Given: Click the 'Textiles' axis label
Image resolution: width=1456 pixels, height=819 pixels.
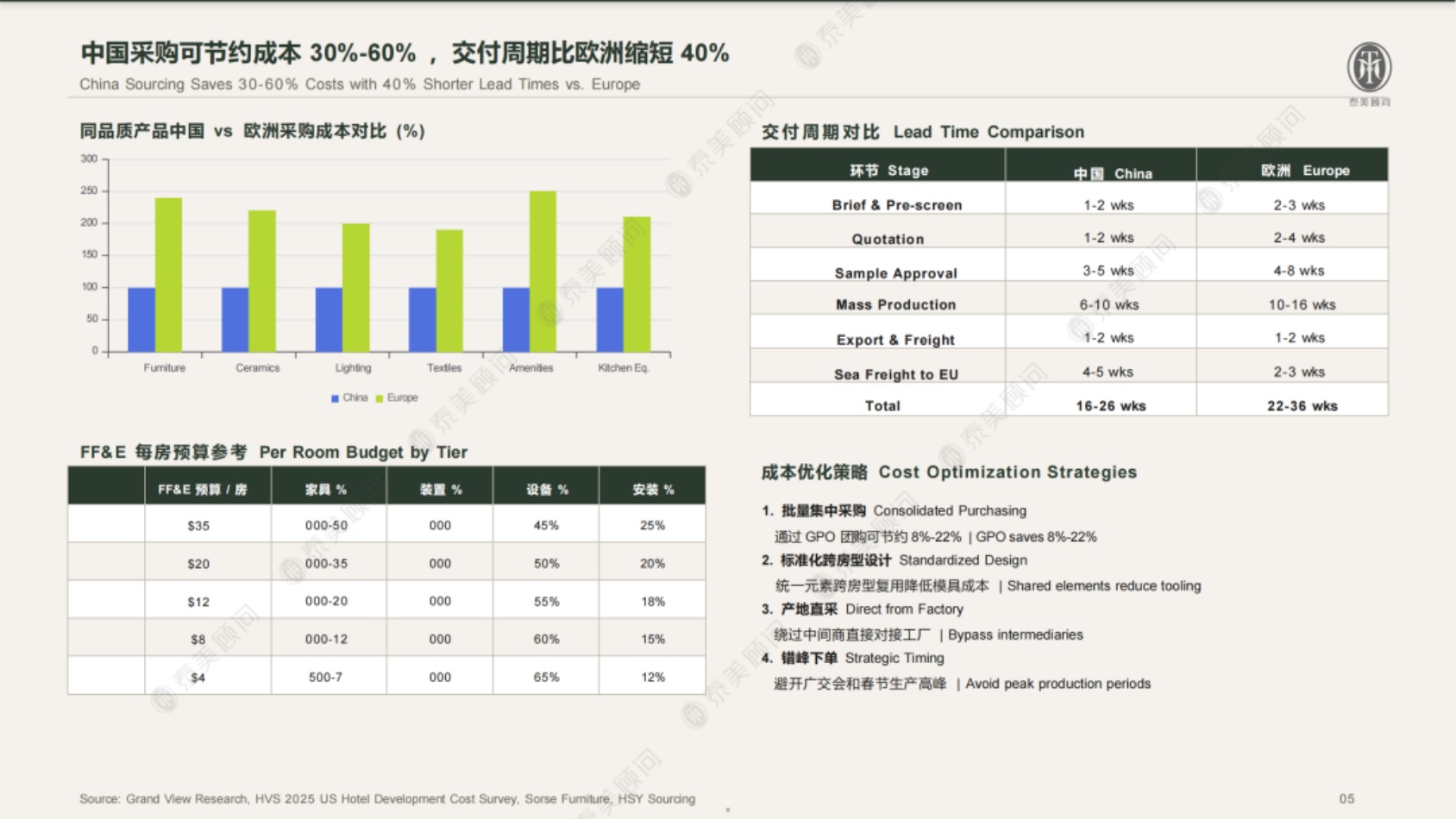Looking at the screenshot, I should 444,368.
